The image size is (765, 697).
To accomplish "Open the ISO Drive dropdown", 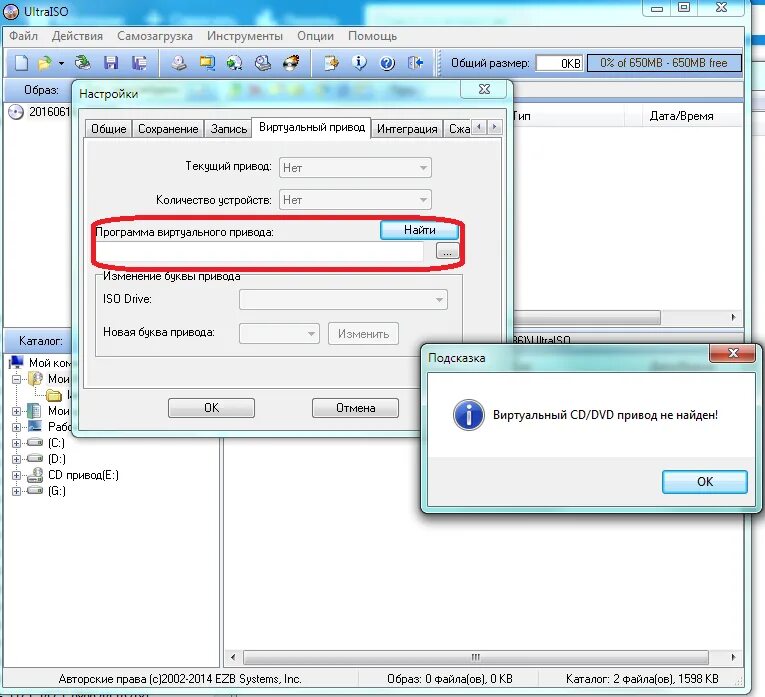I will 343,299.
